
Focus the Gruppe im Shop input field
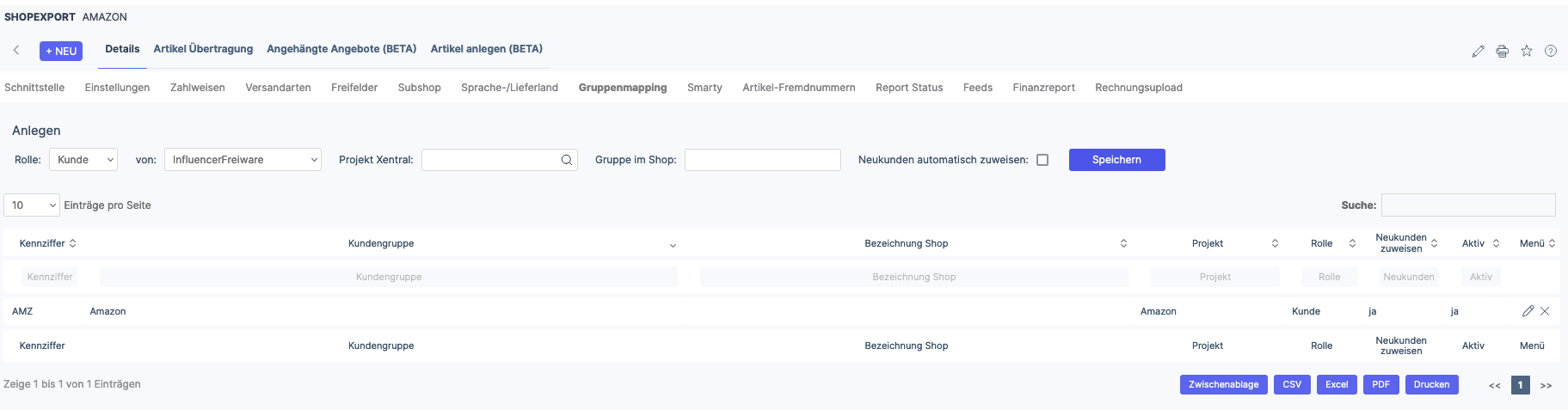(763, 160)
